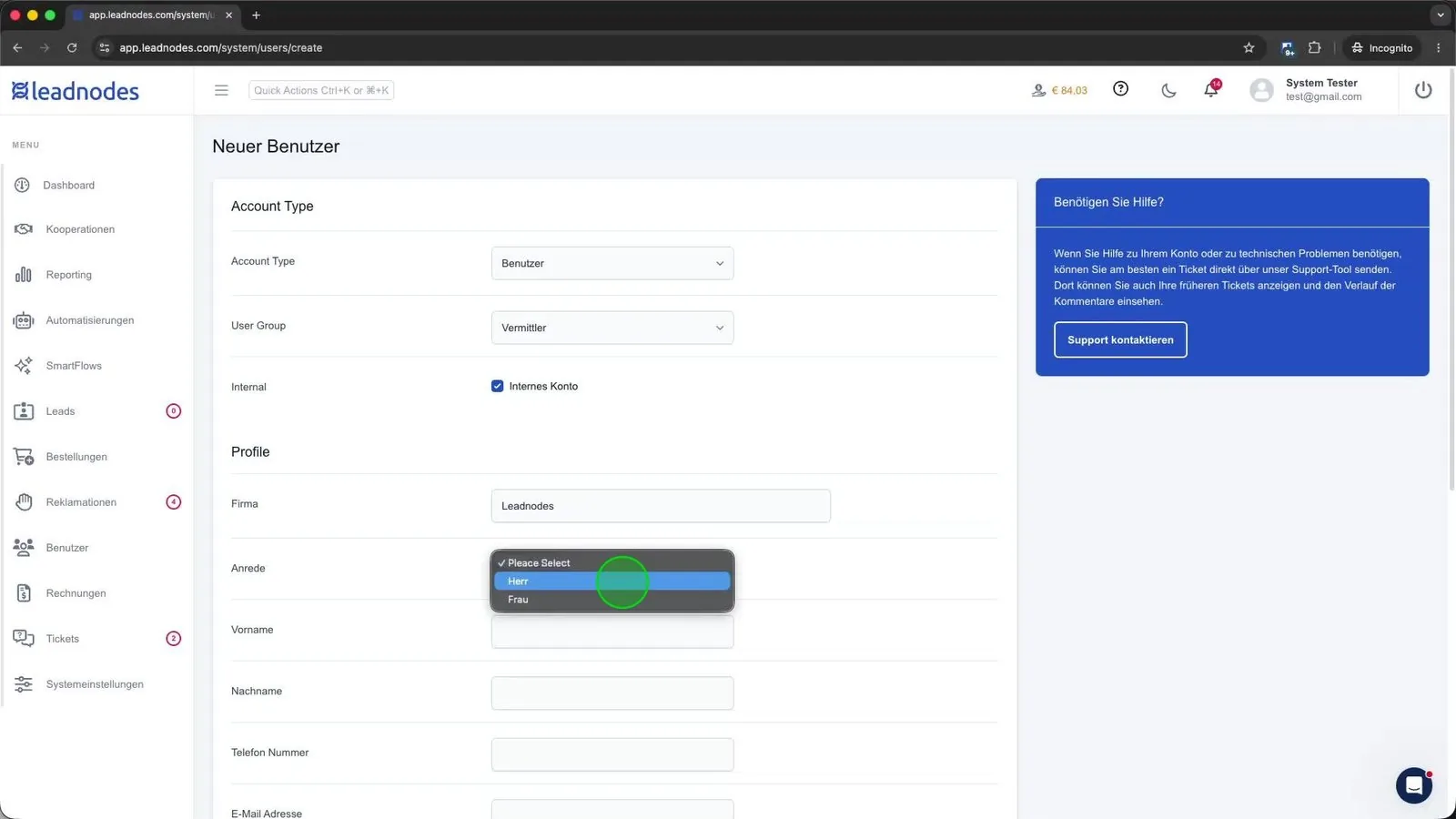Open Reporting from the sidebar
The width and height of the screenshot is (1456, 819).
click(69, 275)
